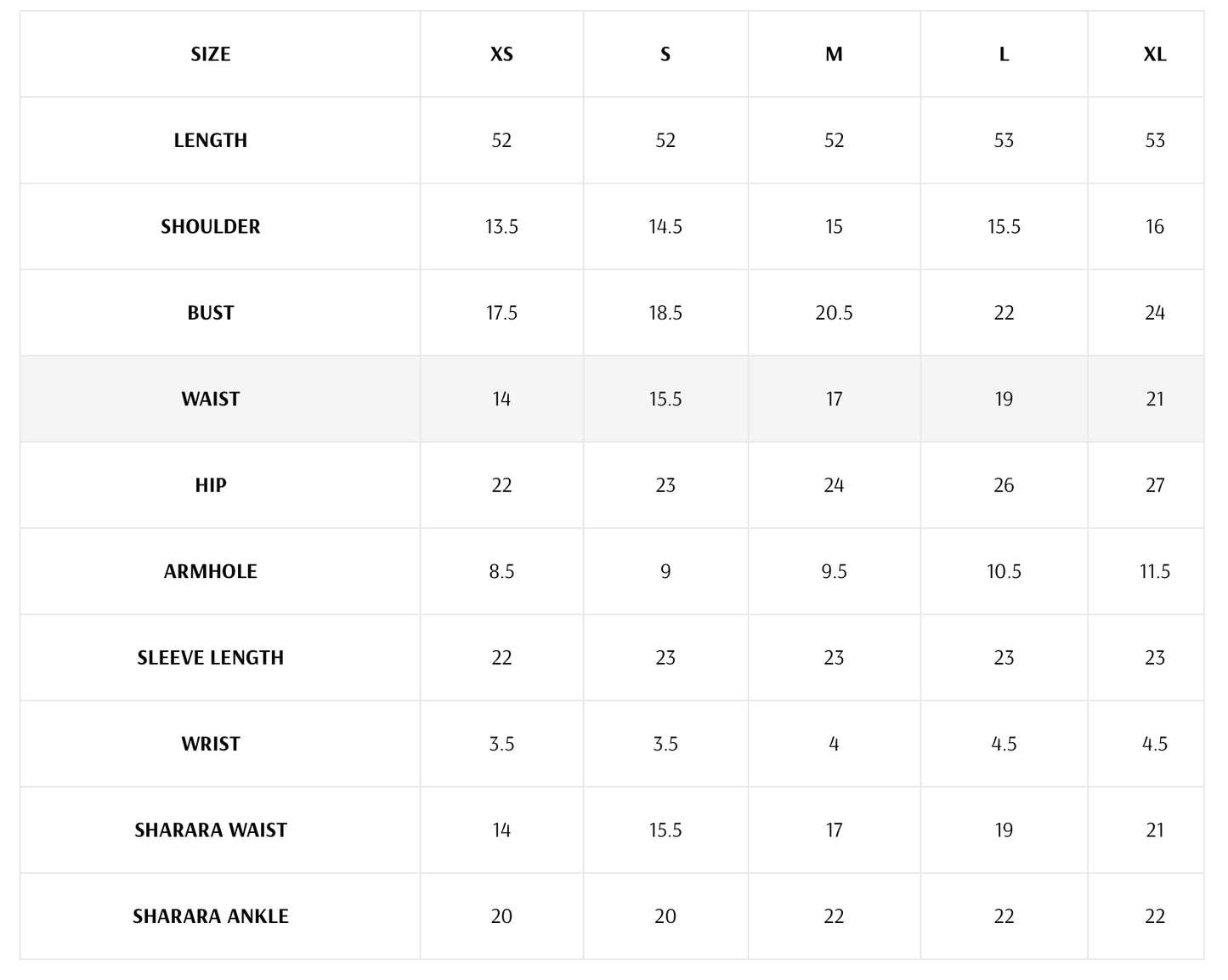Image resolution: width=1228 pixels, height=980 pixels.
Task: Select the XS column header
Action: tap(501, 54)
